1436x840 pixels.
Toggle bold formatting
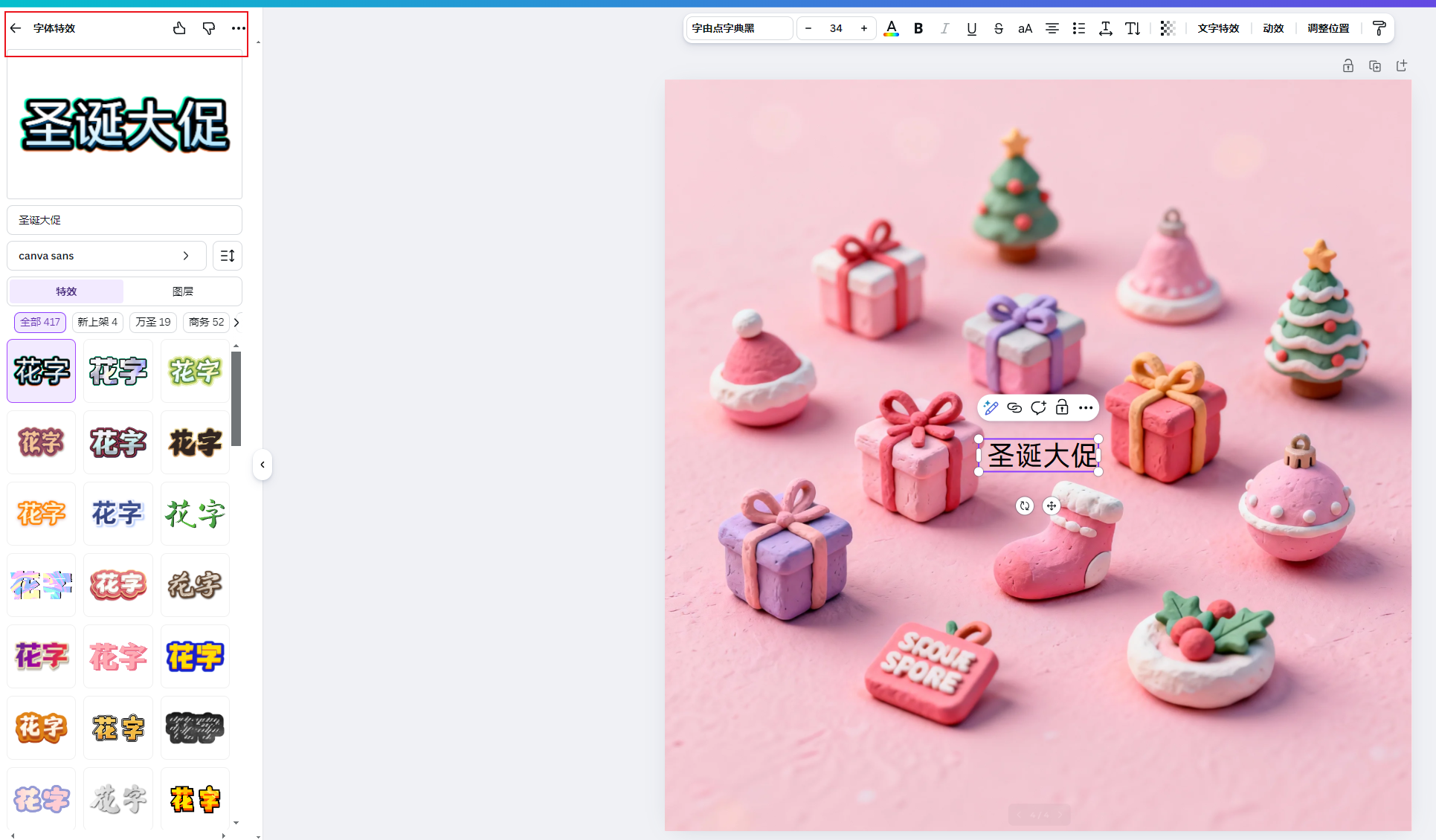(x=918, y=28)
